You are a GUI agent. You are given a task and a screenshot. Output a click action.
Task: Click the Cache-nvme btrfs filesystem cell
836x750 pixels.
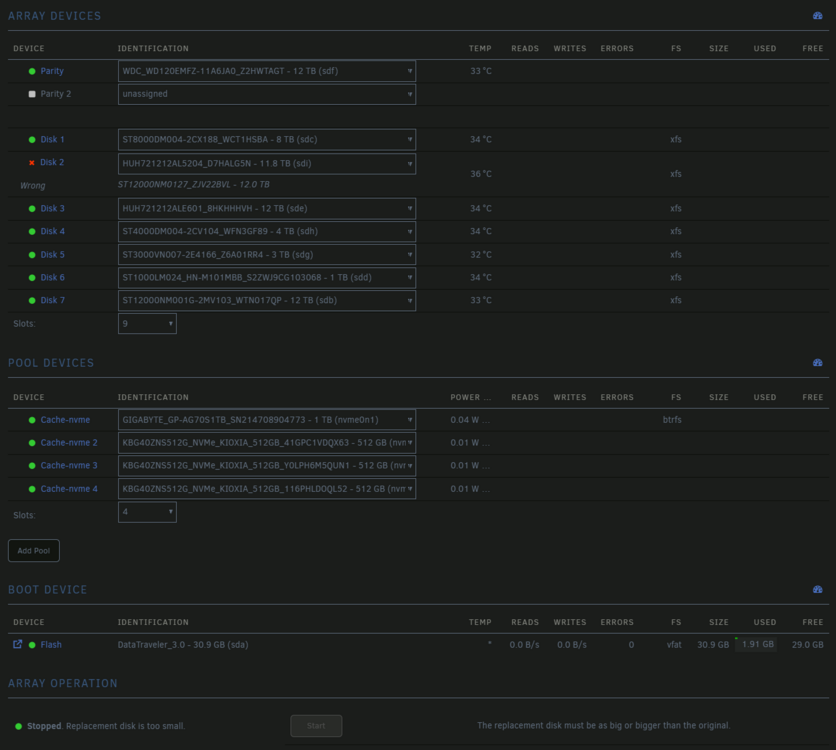(672, 420)
